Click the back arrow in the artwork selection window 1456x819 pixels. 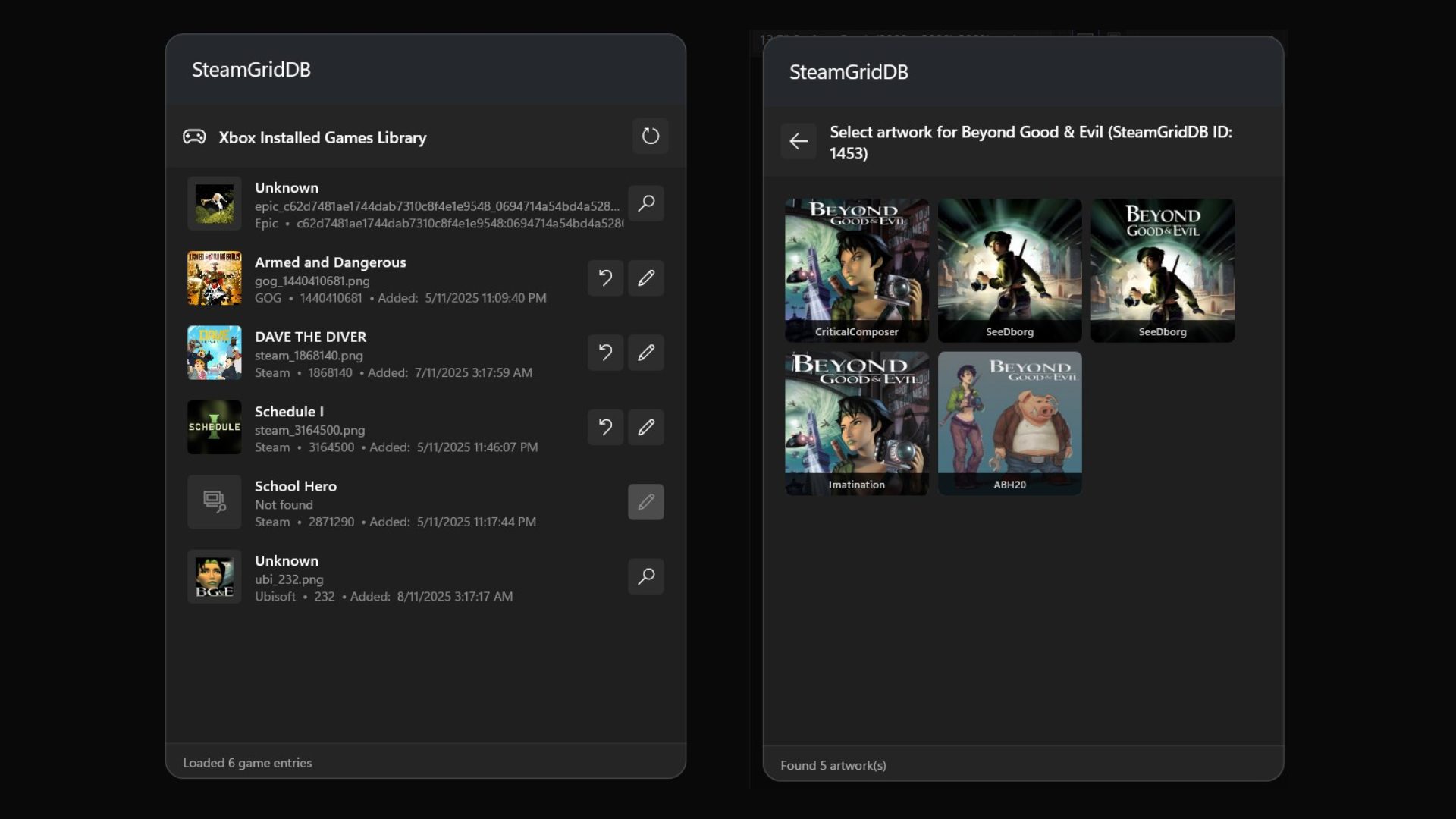click(x=799, y=141)
